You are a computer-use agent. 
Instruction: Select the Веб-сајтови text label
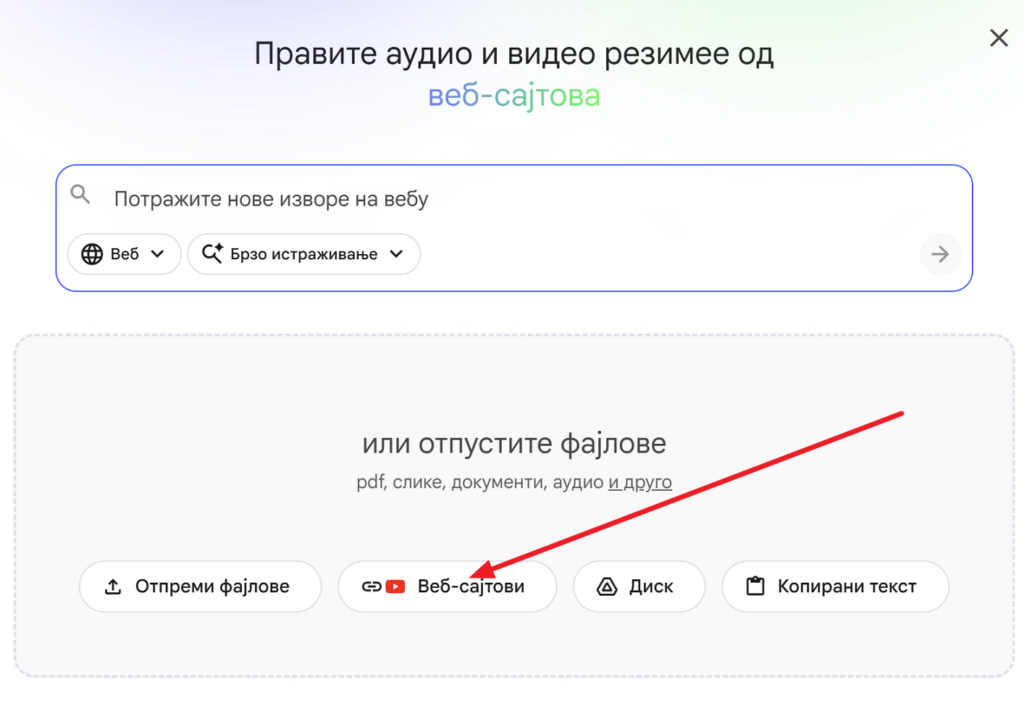(x=470, y=587)
